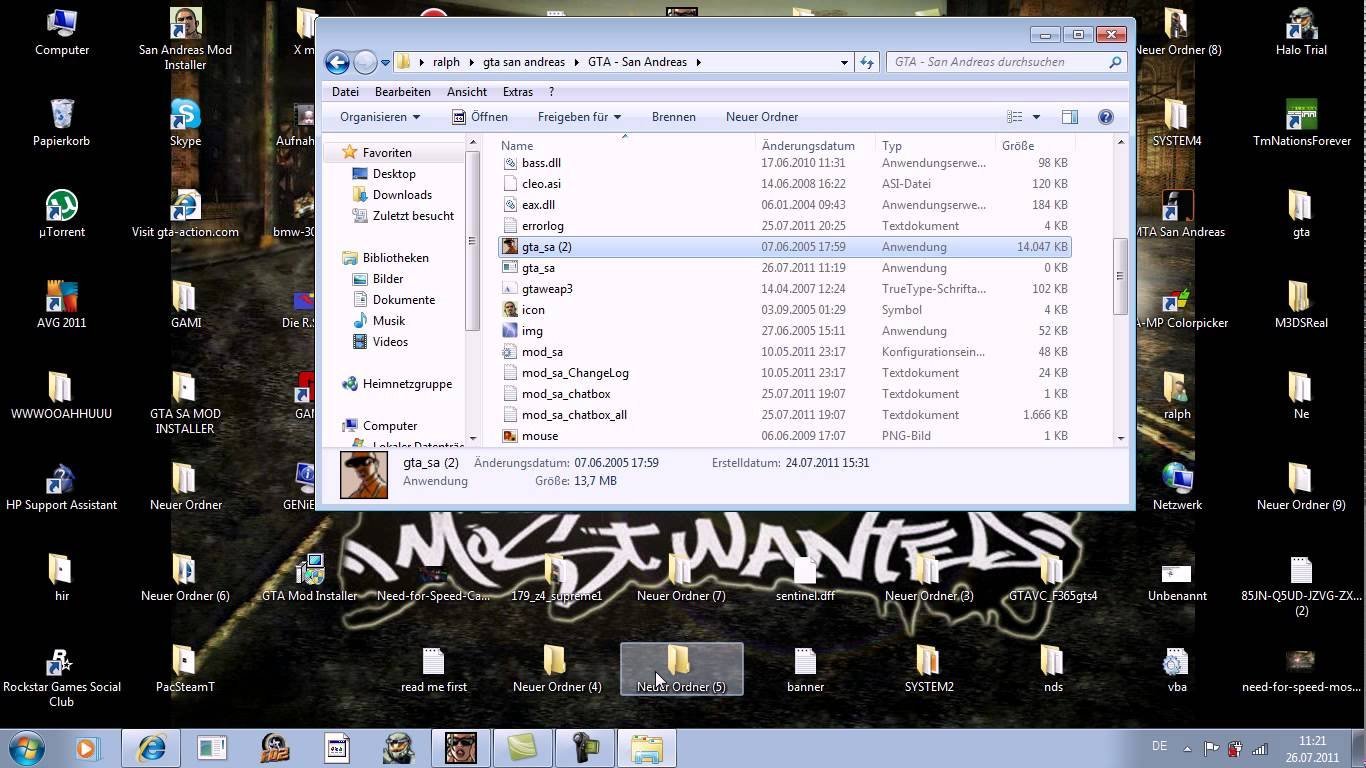This screenshot has height=768, width=1366.
Task: Open the Netzwerk desktop icon
Action: click(x=1177, y=488)
